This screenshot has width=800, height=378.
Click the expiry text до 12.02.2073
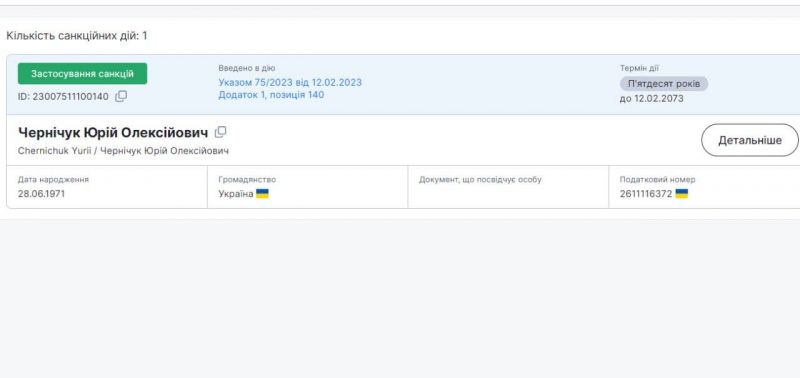pyautogui.click(x=652, y=99)
